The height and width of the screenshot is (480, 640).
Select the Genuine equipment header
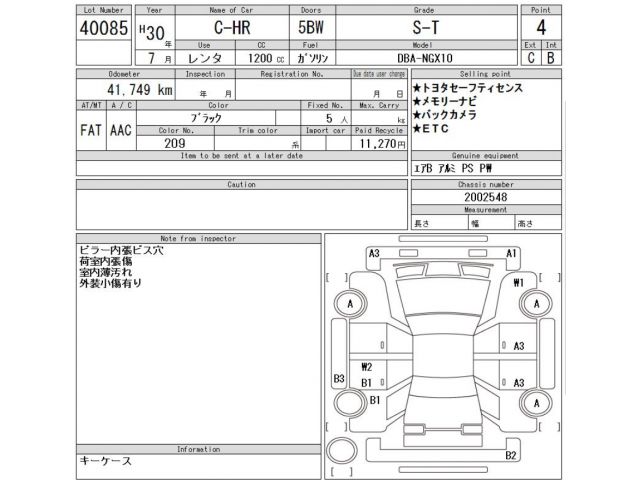click(485, 156)
